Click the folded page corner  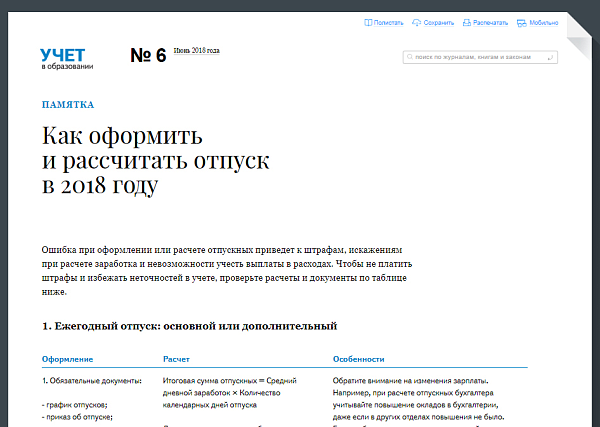(579, 35)
